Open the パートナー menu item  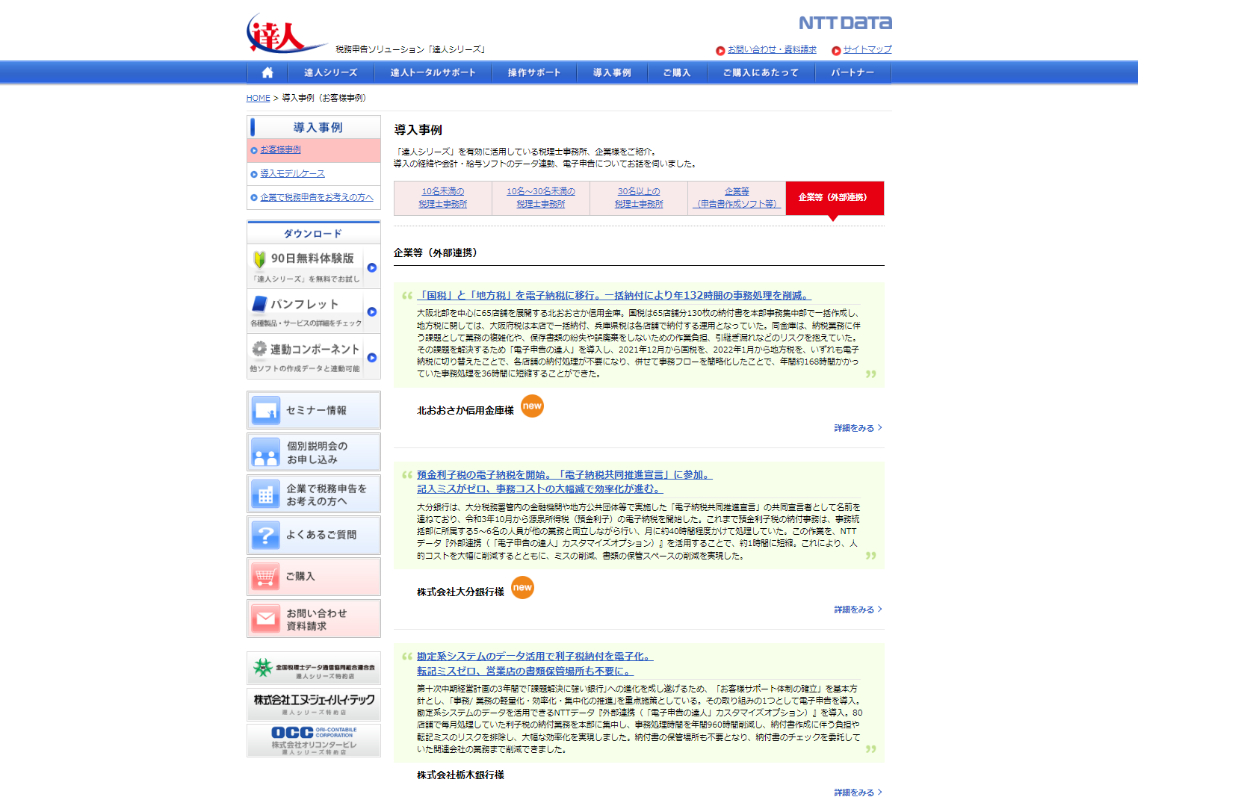[853, 73]
